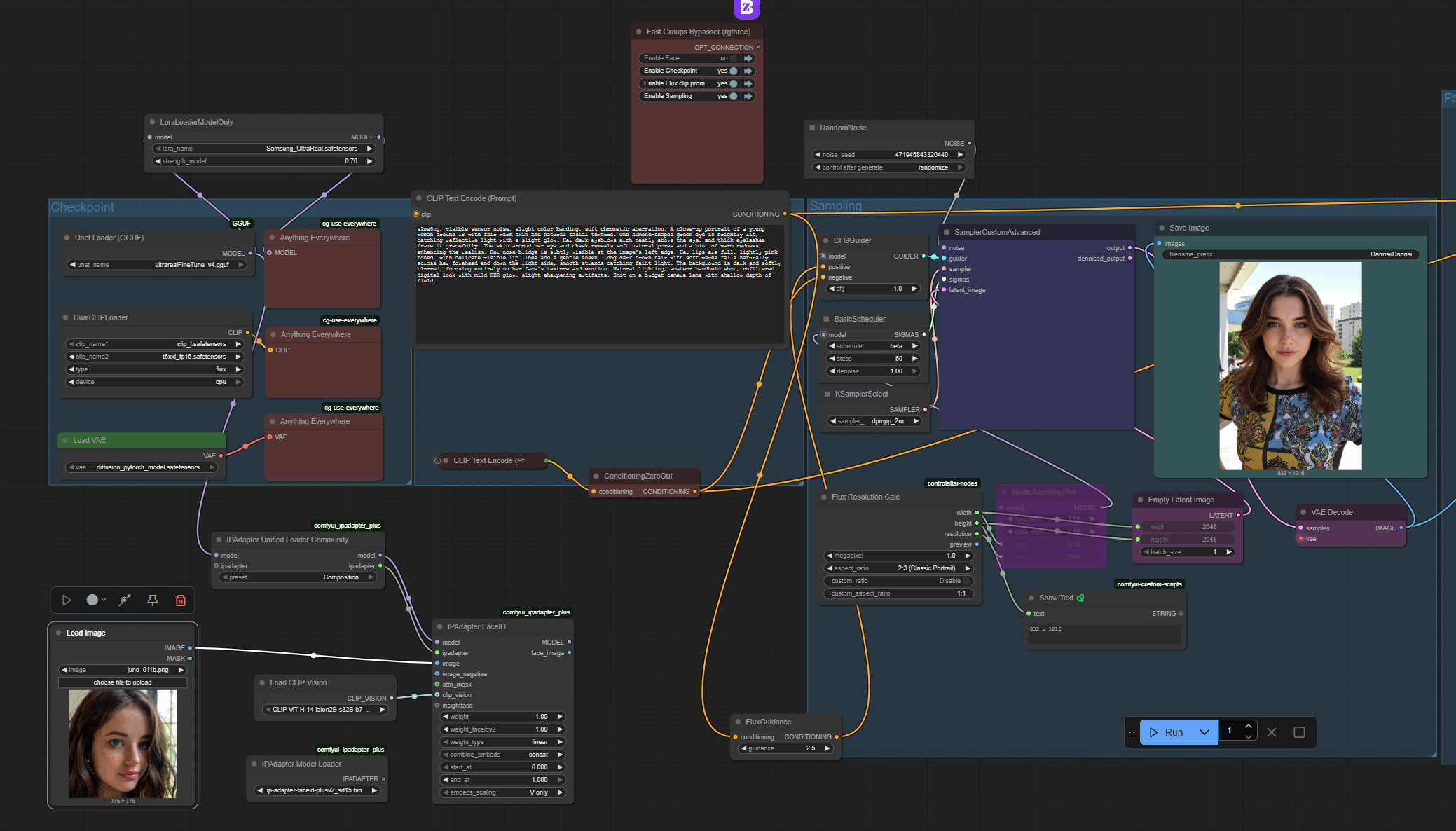Increase the batch count stepper up arrow
This screenshot has width=1456, height=831.
(x=1249, y=727)
